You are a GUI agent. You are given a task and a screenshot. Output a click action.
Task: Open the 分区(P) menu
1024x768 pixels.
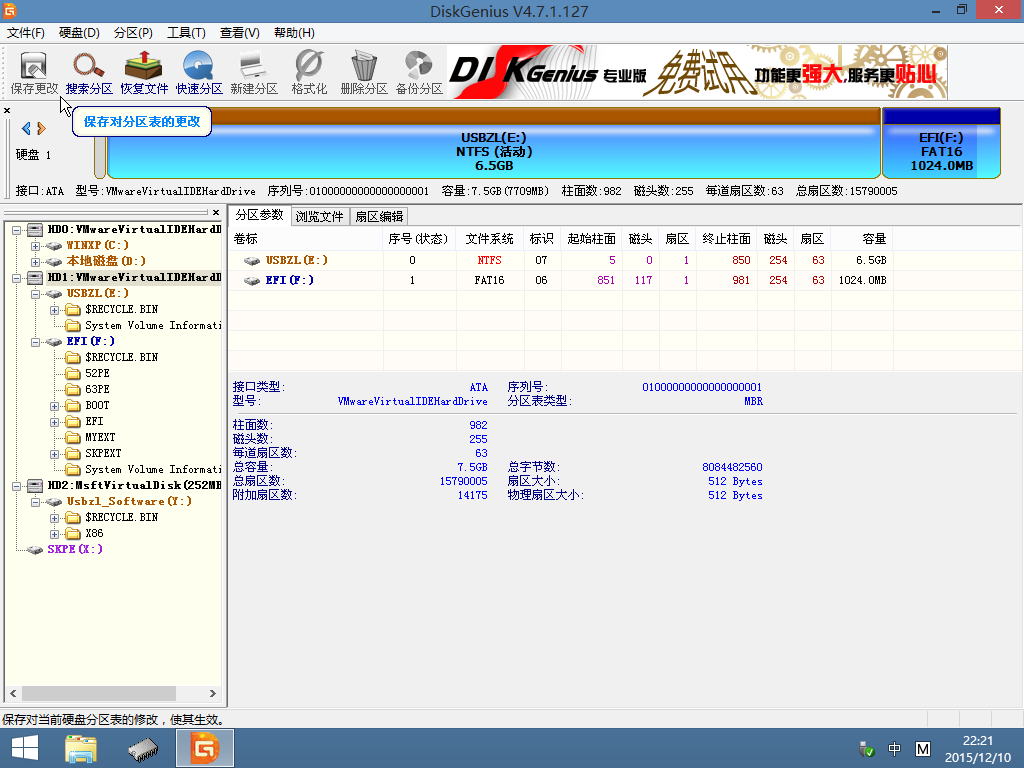(133, 33)
